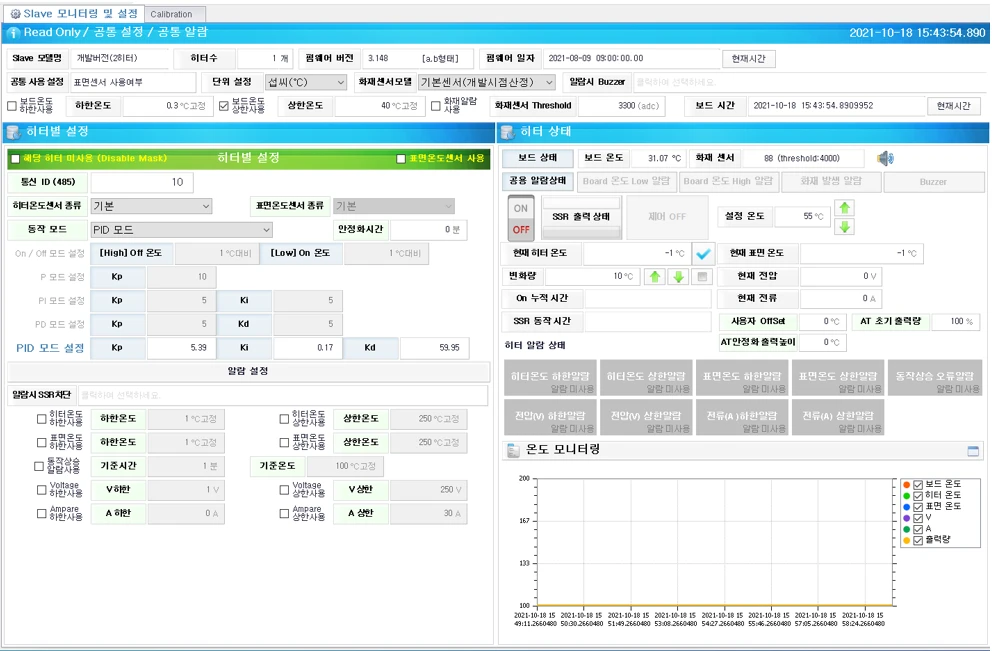Click the database icon on 히터 상태 header
Viewport: 992px width, 651px height.
pyautogui.click(x=507, y=132)
